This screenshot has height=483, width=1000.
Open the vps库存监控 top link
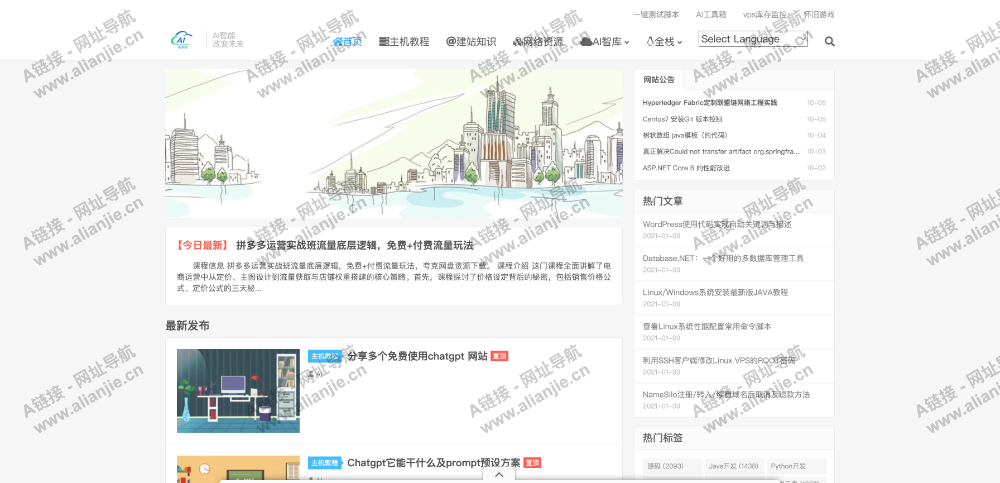[x=766, y=15]
